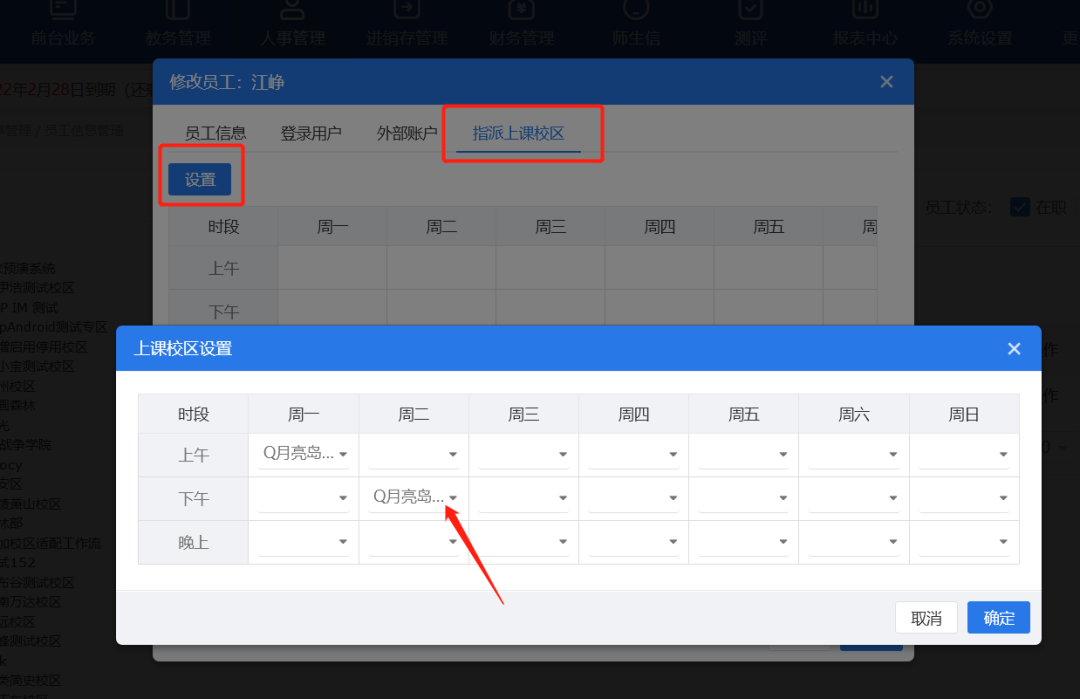The image size is (1080, 699).
Task: Select the 外部账户 tab
Action: pos(407,133)
